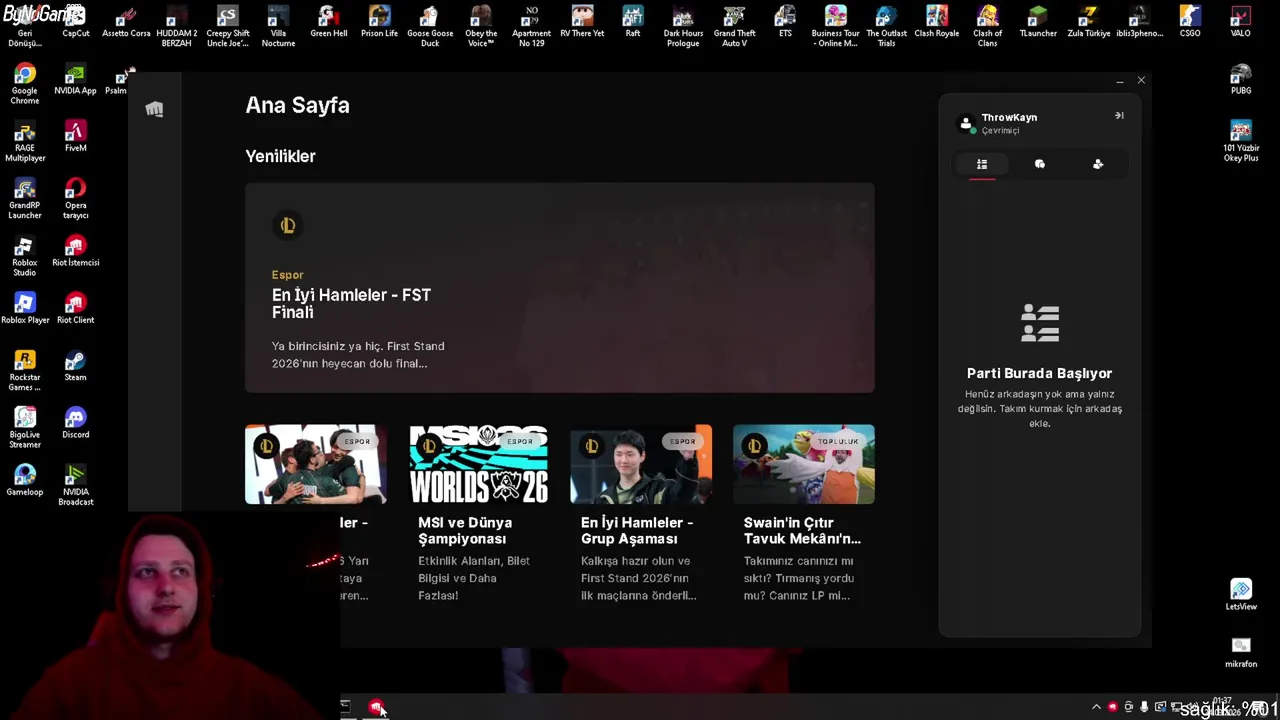Image resolution: width=1280 pixels, height=720 pixels.
Task: Open the 'En İyi Hamleler - FST Finali' featured card
Action: click(x=560, y=288)
